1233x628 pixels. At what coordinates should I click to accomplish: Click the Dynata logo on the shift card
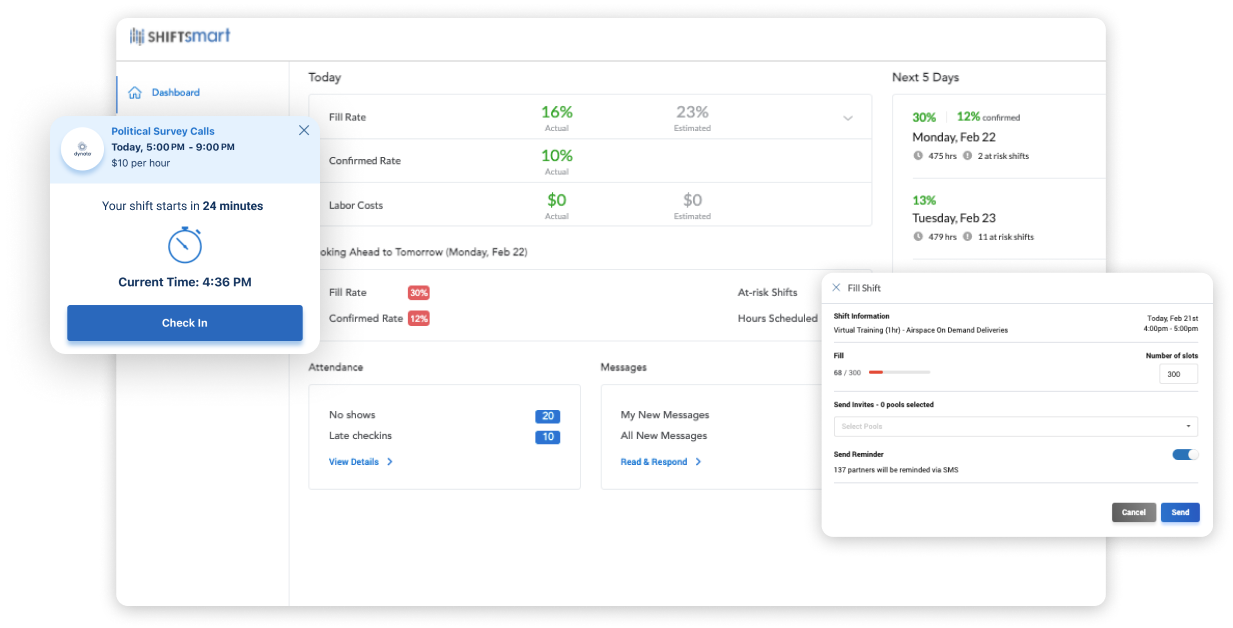click(x=82, y=147)
